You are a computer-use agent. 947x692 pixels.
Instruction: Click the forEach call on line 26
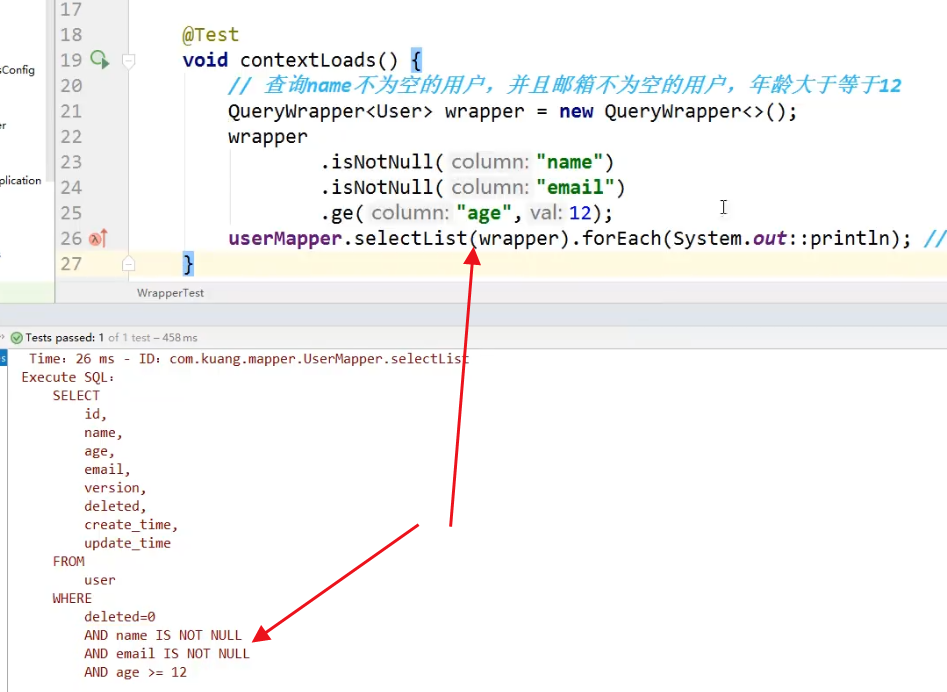[x=621, y=239]
